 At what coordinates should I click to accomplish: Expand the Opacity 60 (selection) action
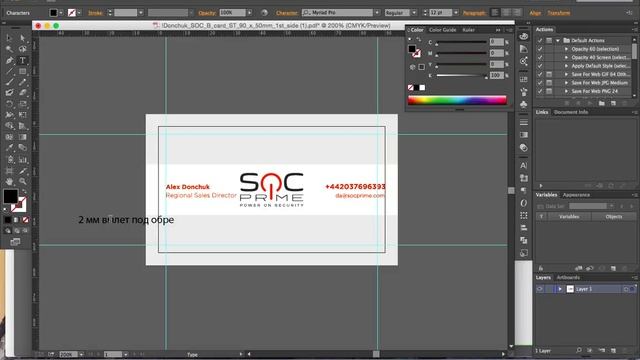coord(566,49)
